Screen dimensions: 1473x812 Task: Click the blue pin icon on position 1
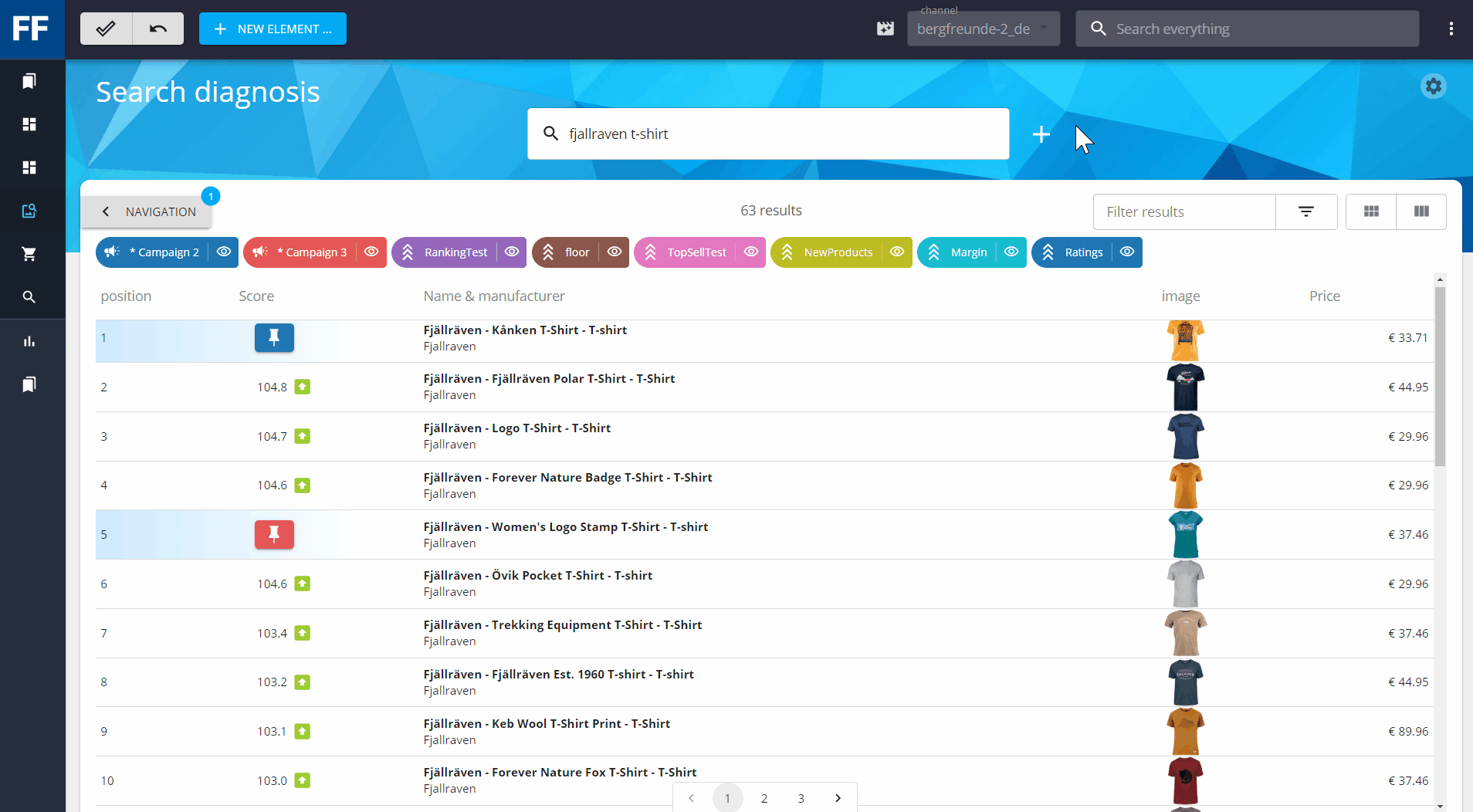274,337
